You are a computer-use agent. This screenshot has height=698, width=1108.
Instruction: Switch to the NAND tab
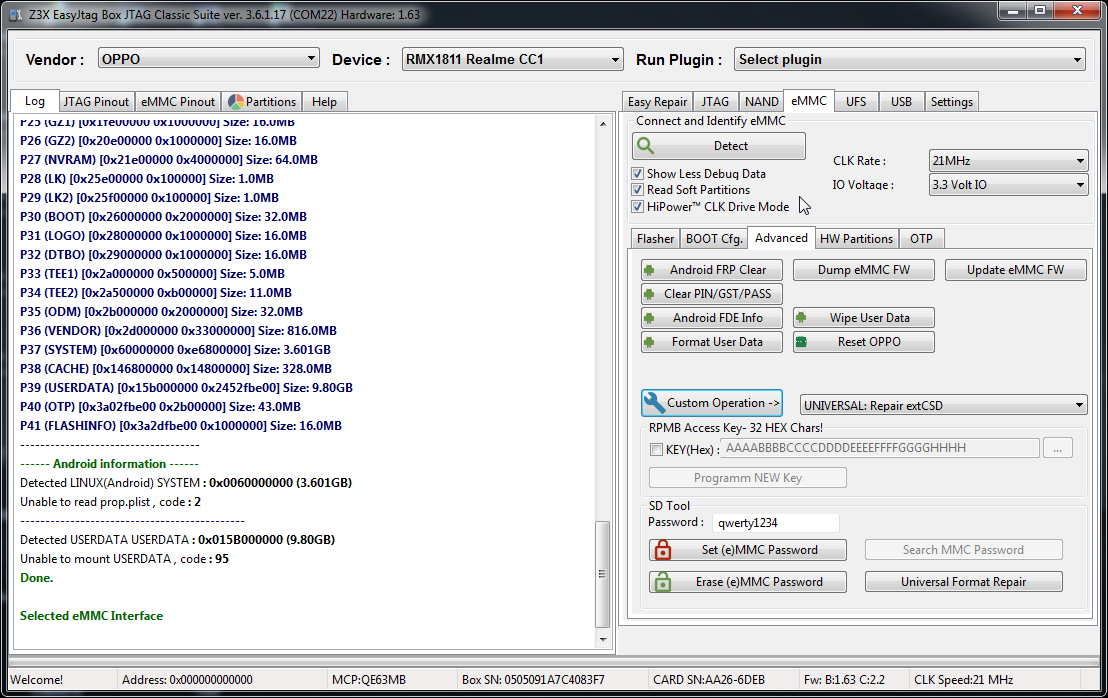pyautogui.click(x=761, y=102)
